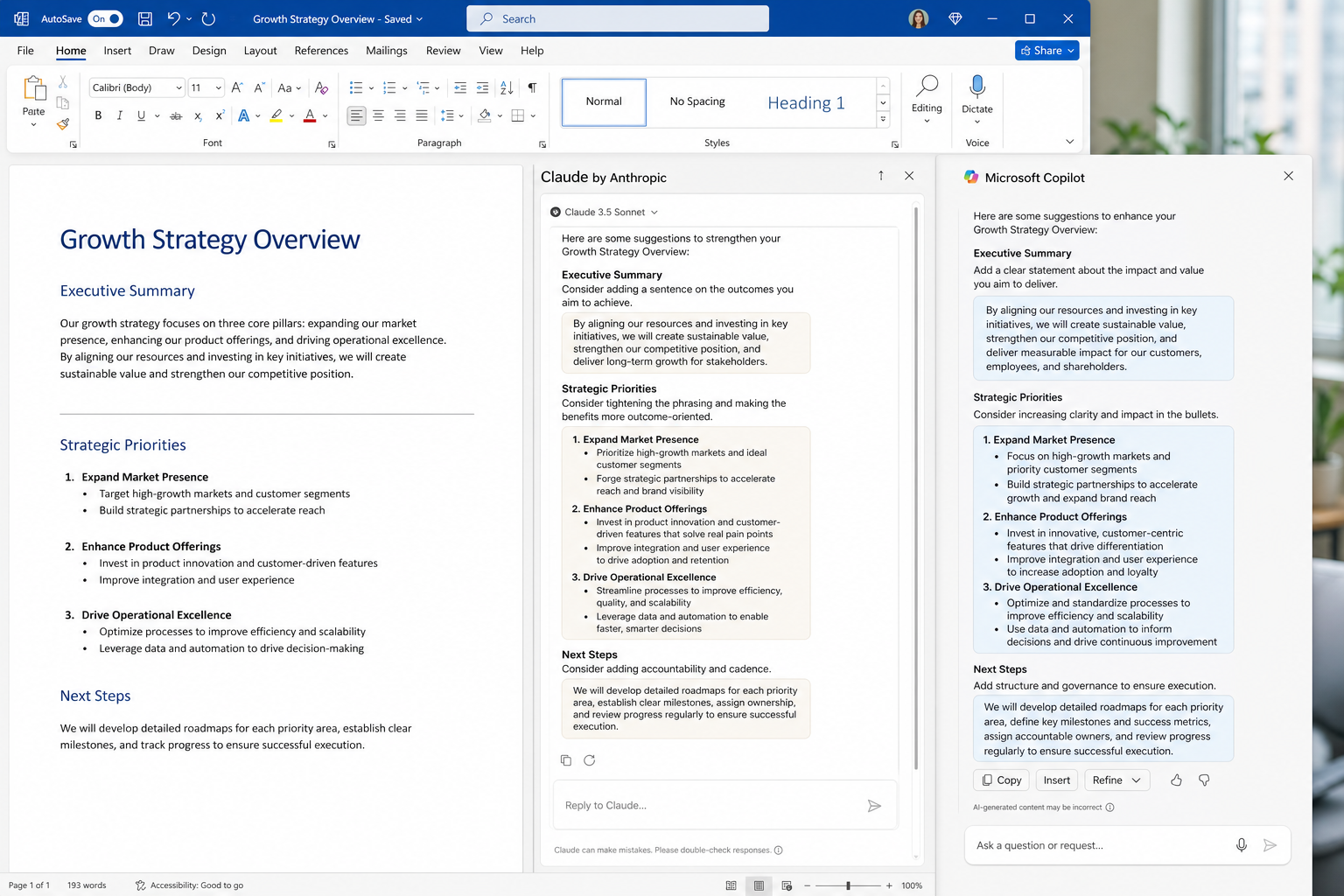The height and width of the screenshot is (896, 1344).
Task: Give thumbs up to Copilot response
Action: 1176,780
